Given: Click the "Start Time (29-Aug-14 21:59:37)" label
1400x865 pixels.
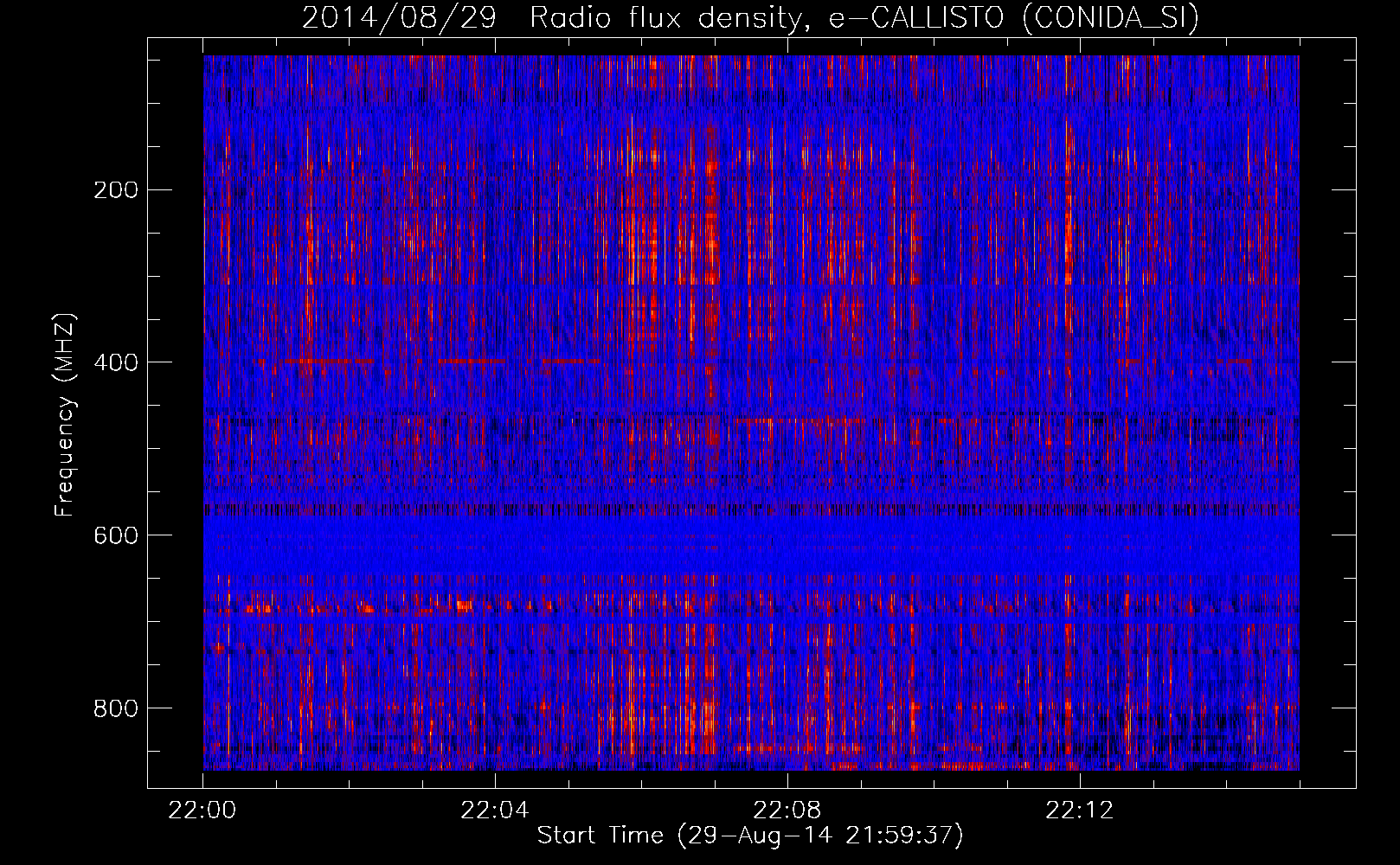Looking at the screenshot, I should [x=750, y=836].
